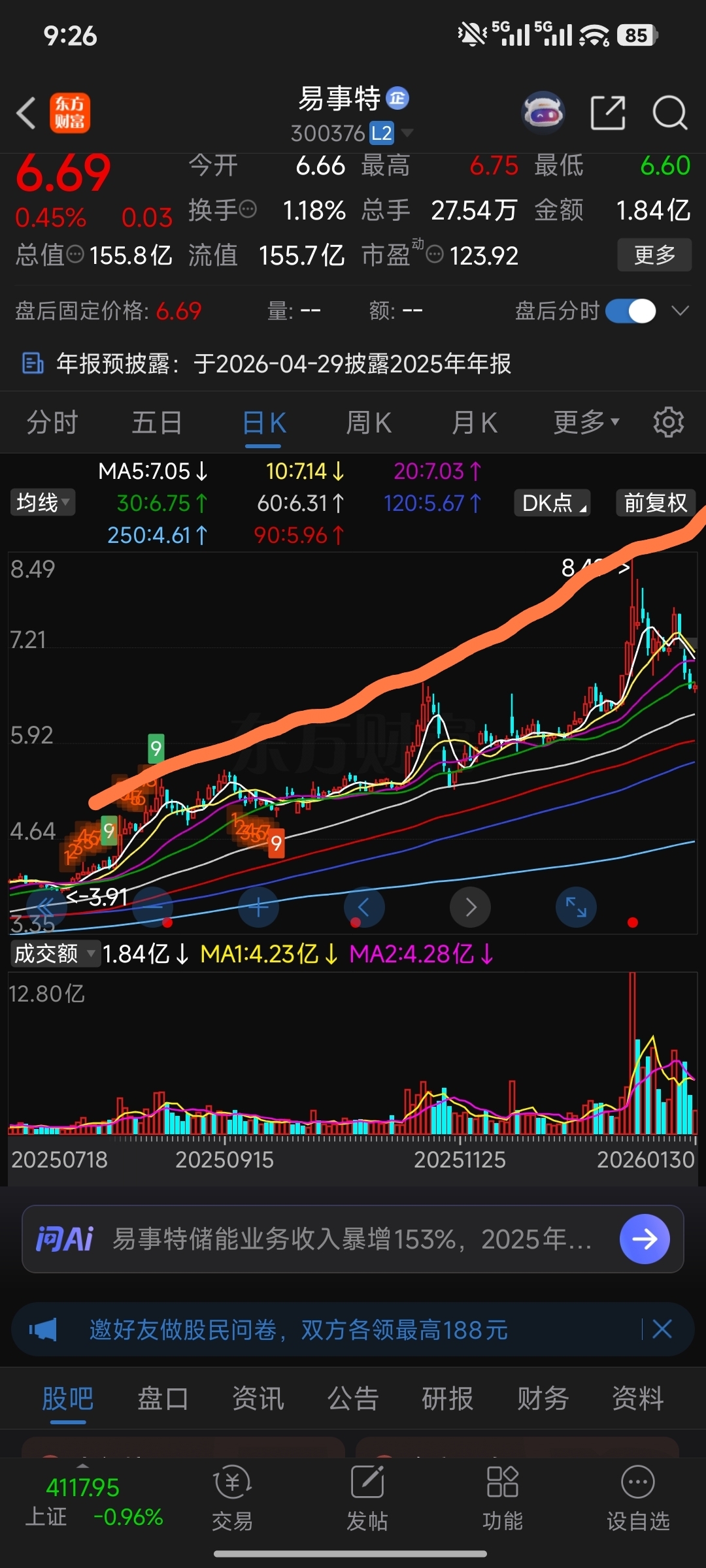This screenshot has width=706, height=1568.
Task: Toggle the 盘后分时 switch
Action: click(630, 311)
